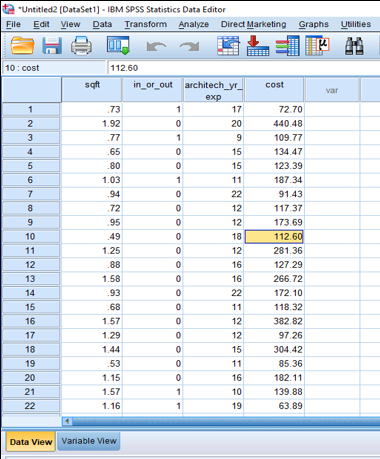Switch to Data View tab

(31, 442)
